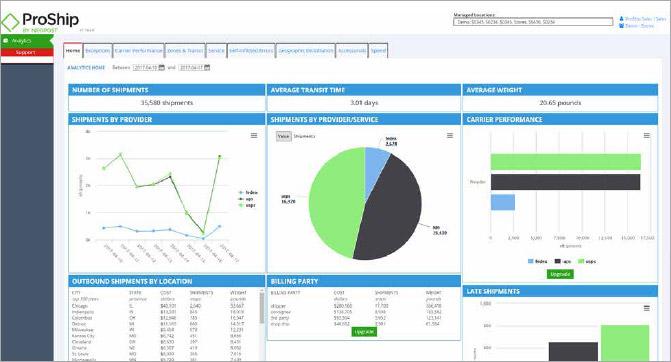Open Carrier Performance chart menu icon
The image size is (671, 362).
click(x=647, y=135)
